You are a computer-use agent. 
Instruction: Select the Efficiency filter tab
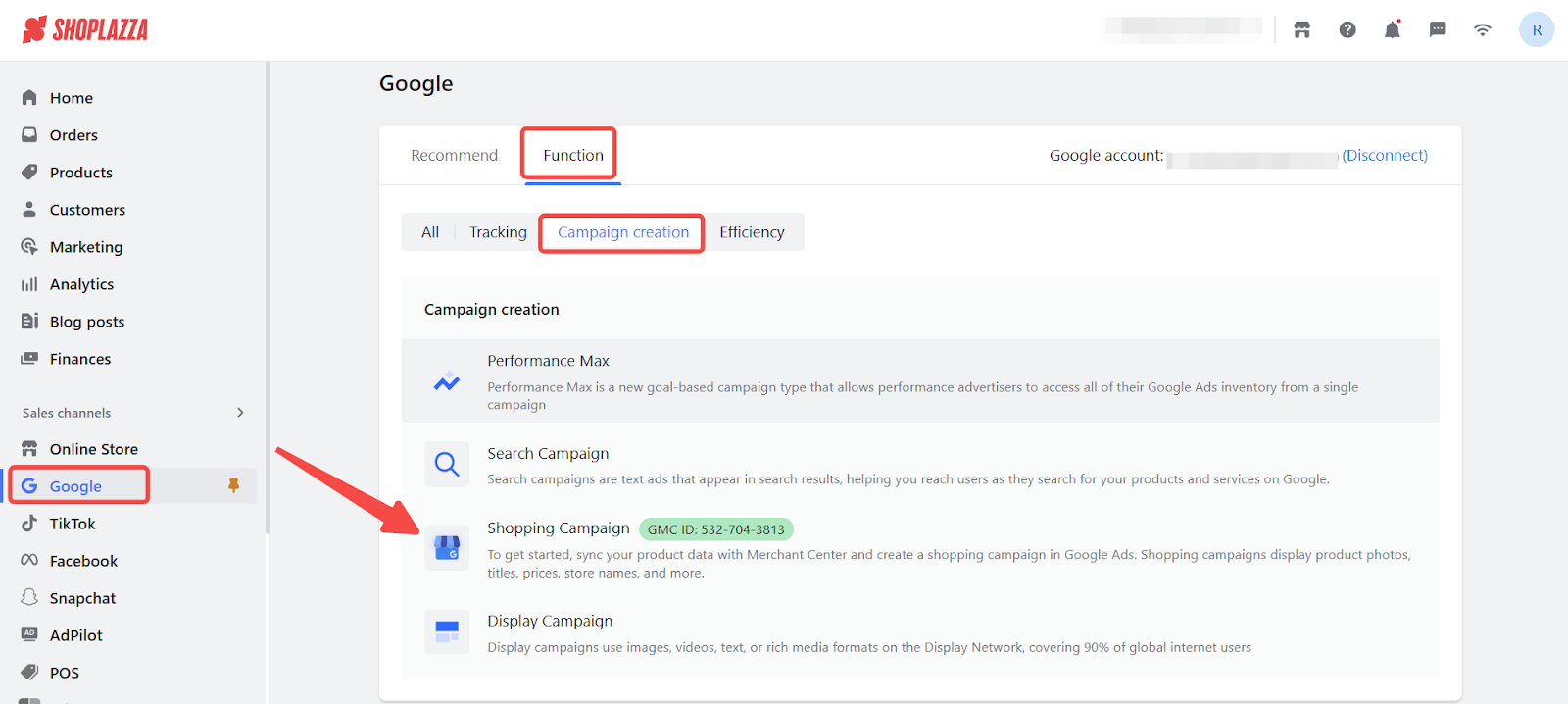pyautogui.click(x=752, y=232)
